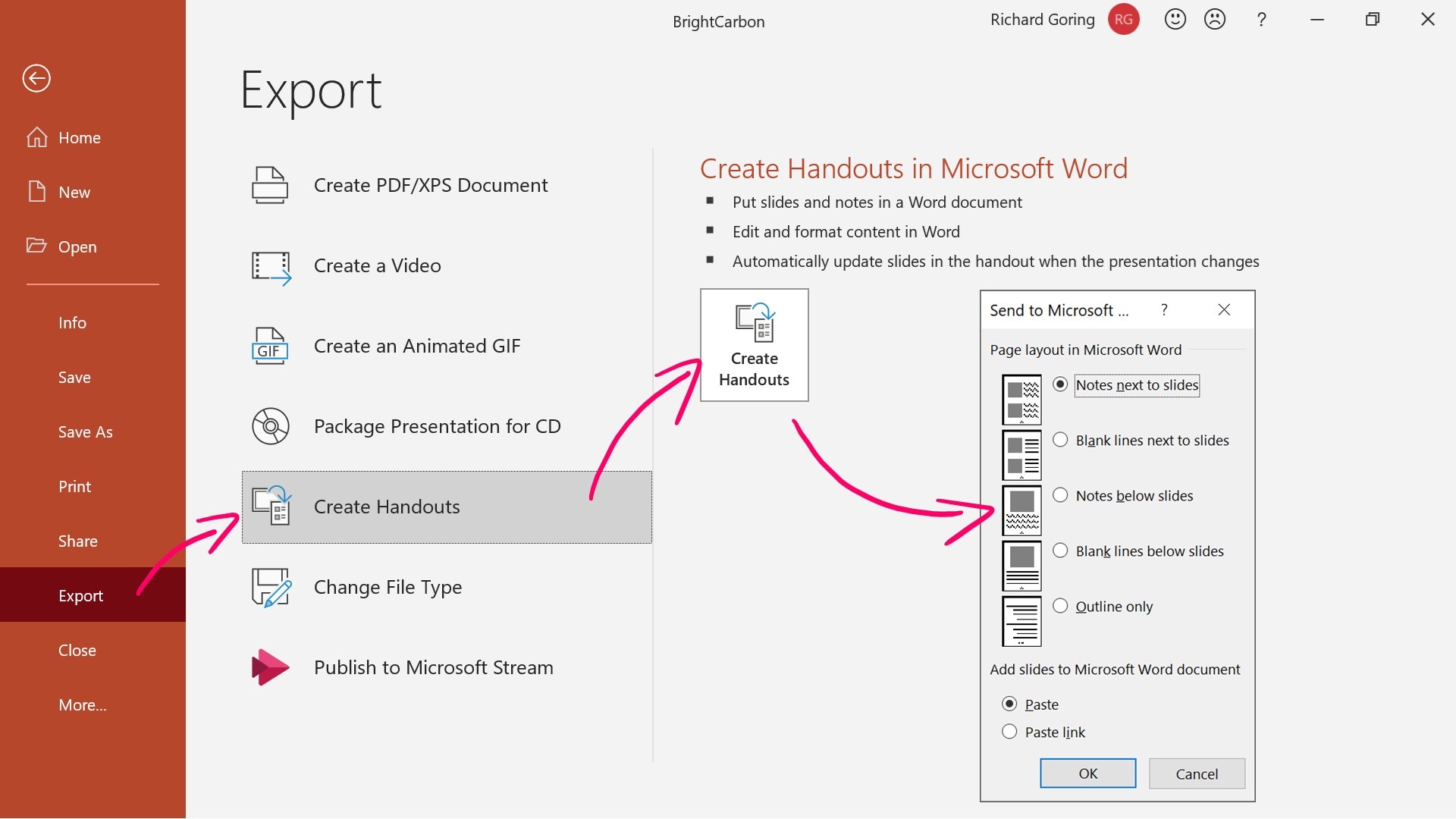Select the Notes below slides option
The width and height of the screenshot is (1456, 819).
tap(1060, 495)
